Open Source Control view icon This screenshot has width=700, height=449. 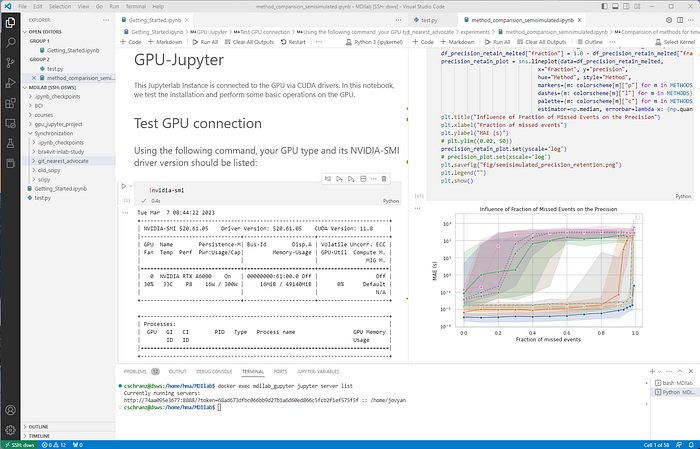coord(10,62)
